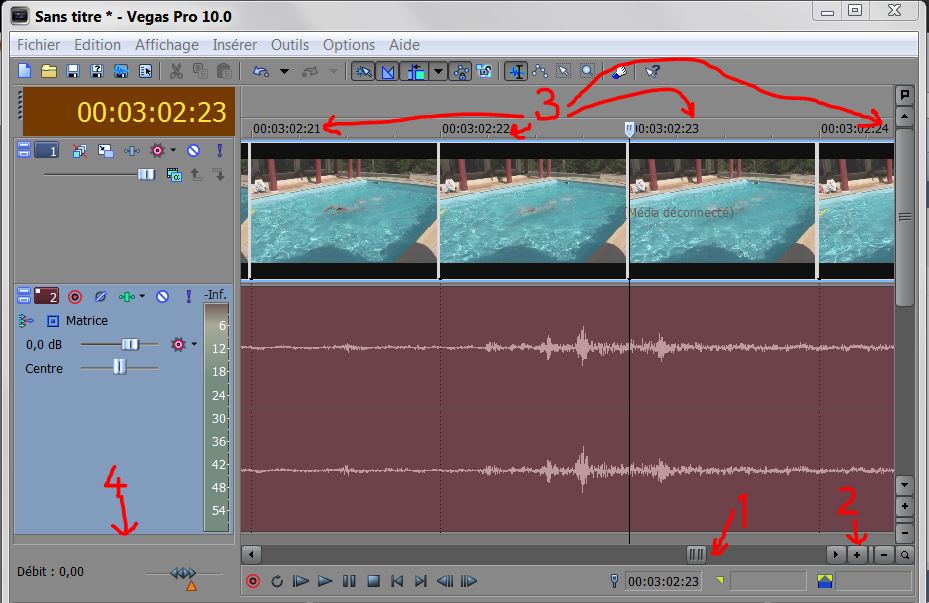Make track 1 a compositing parent
Viewport: 929px width, 603px height.
[196, 175]
